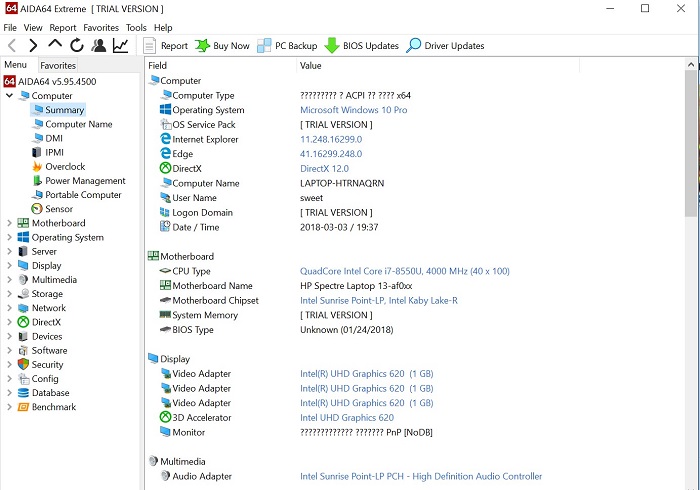
Task: Select Computer Name in the tree
Action: 72,124
